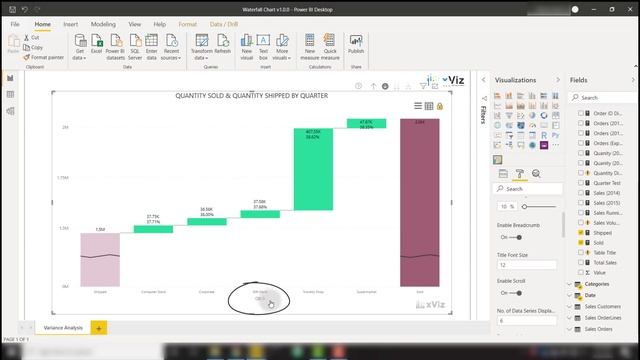
Task: Get more visuals via ellipsis icon
Action: point(555,145)
